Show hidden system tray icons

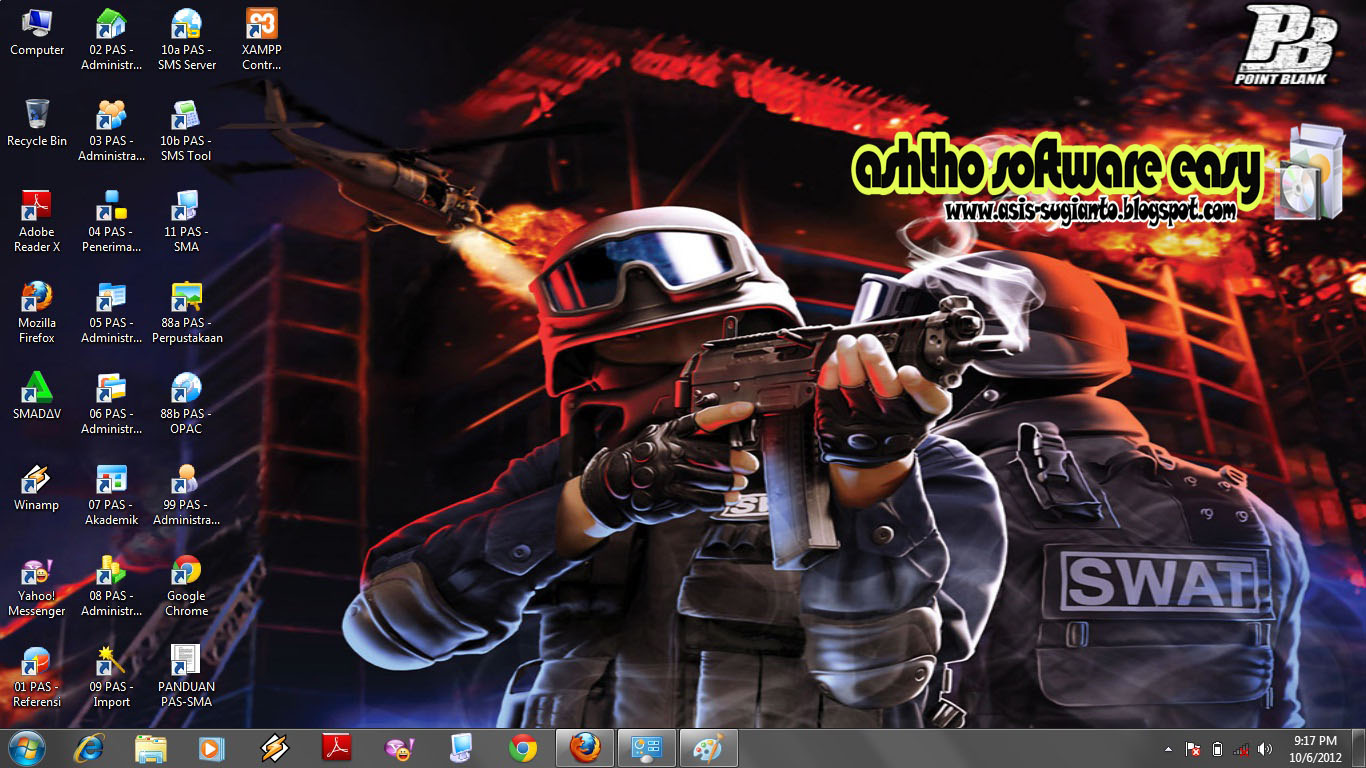[1168, 749]
